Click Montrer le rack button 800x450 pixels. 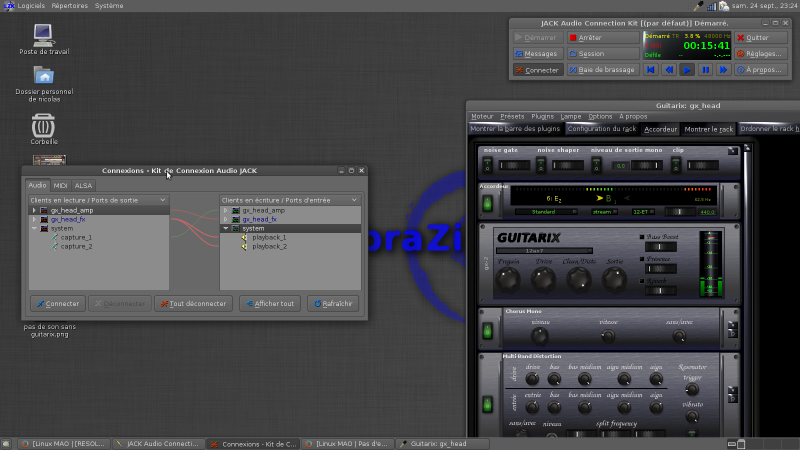(x=708, y=129)
